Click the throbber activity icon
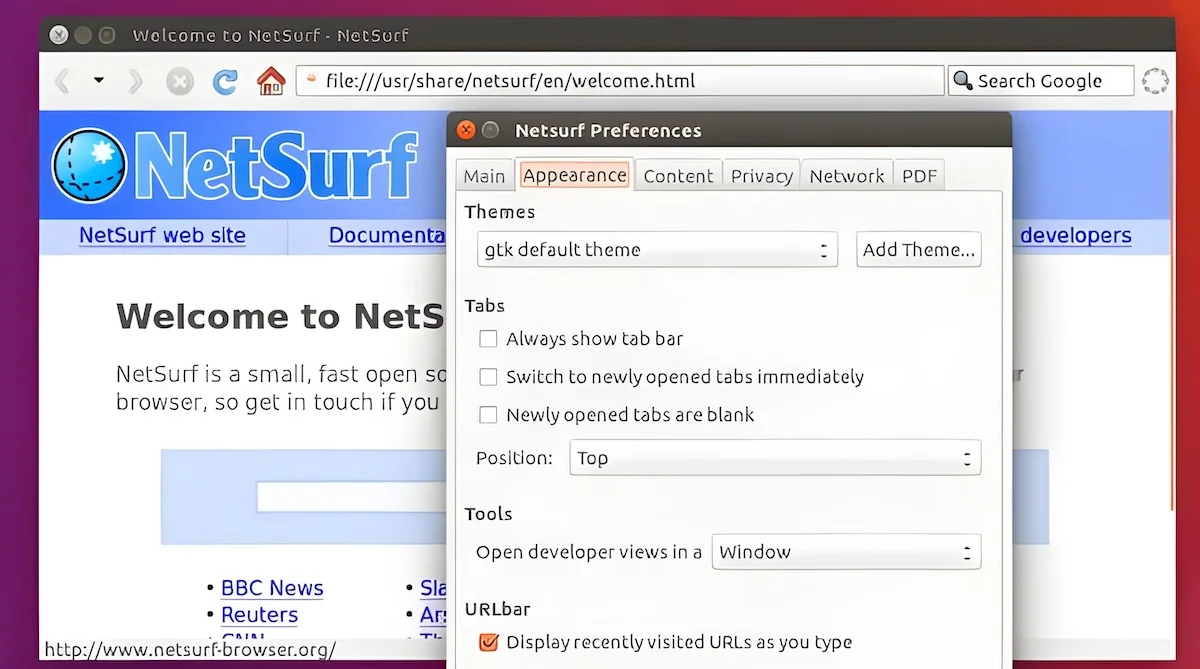1200x669 pixels. 1155,81
